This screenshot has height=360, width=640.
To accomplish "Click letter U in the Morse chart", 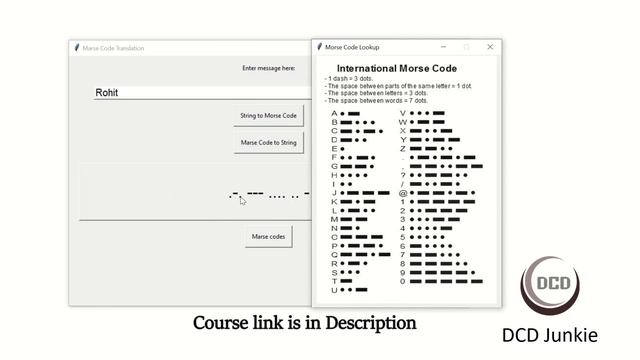I will [x=334, y=290].
